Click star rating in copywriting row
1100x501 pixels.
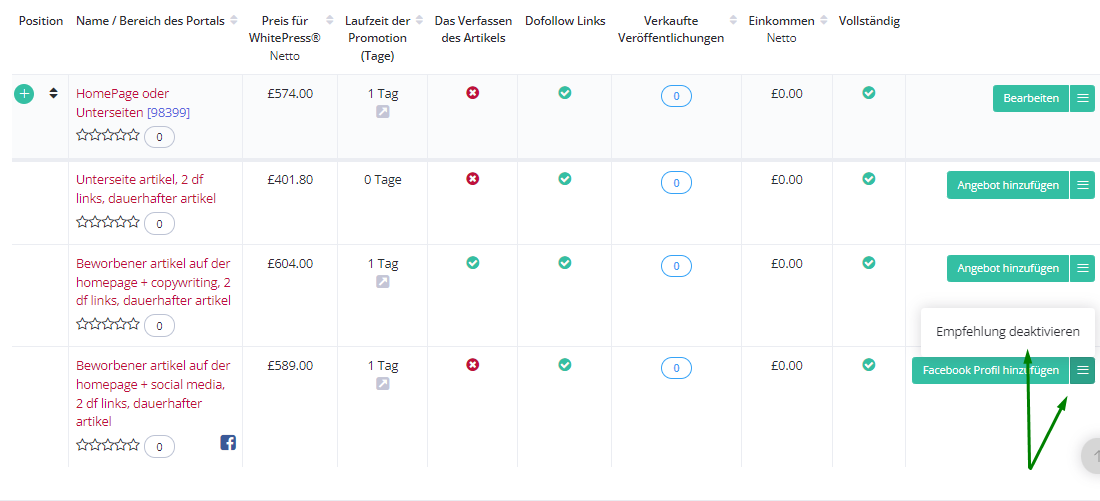point(107,323)
